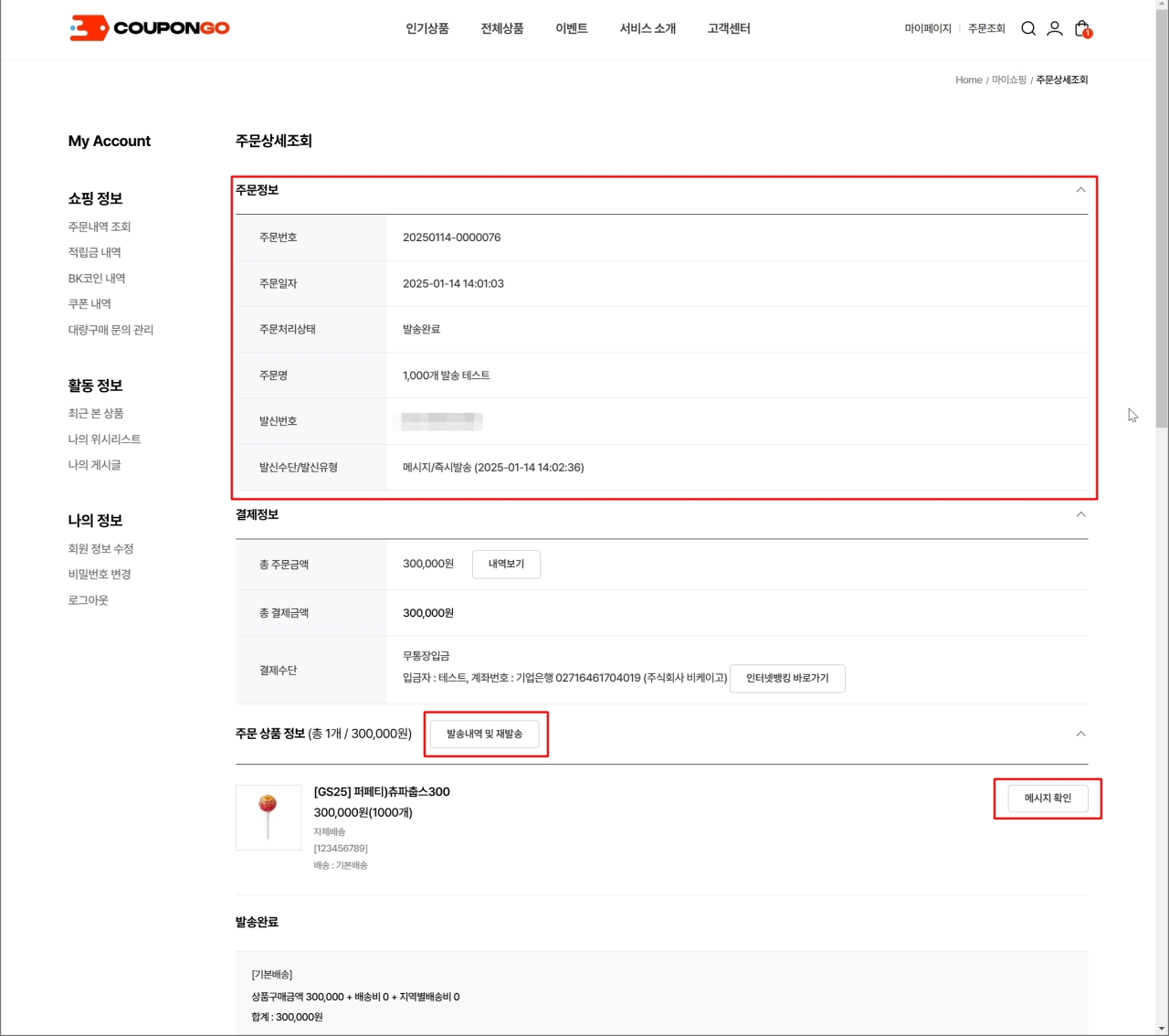This screenshot has height=1036, width=1169.
Task: Click the 내역보기 button
Action: click(506, 565)
